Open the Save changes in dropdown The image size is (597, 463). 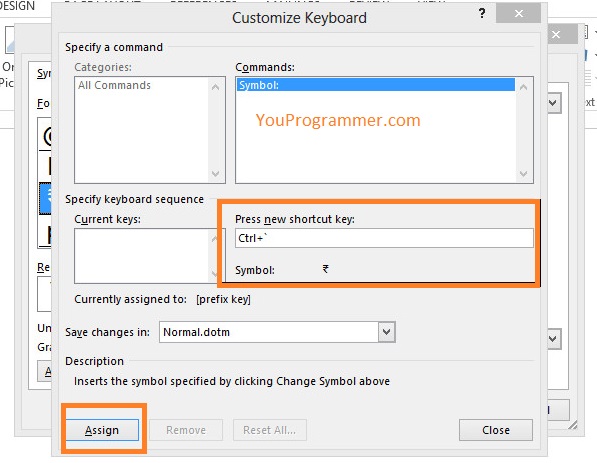pos(386,332)
